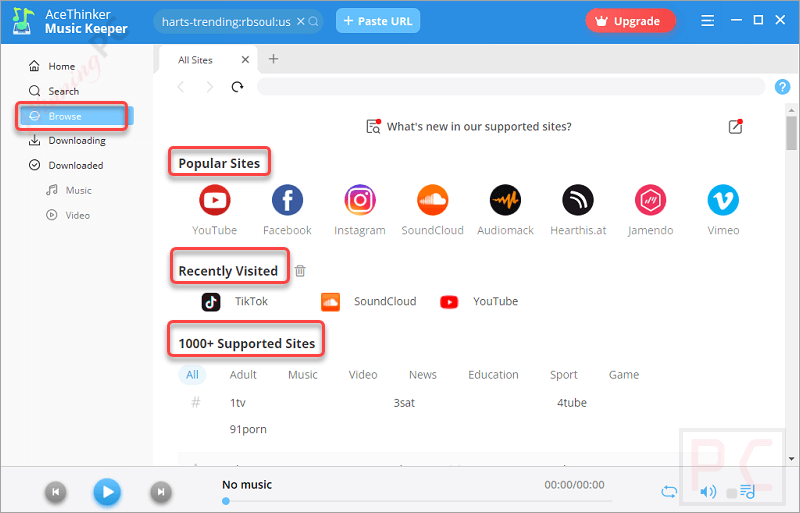Show downloaded Music items
800x513 pixels.
click(x=69, y=190)
